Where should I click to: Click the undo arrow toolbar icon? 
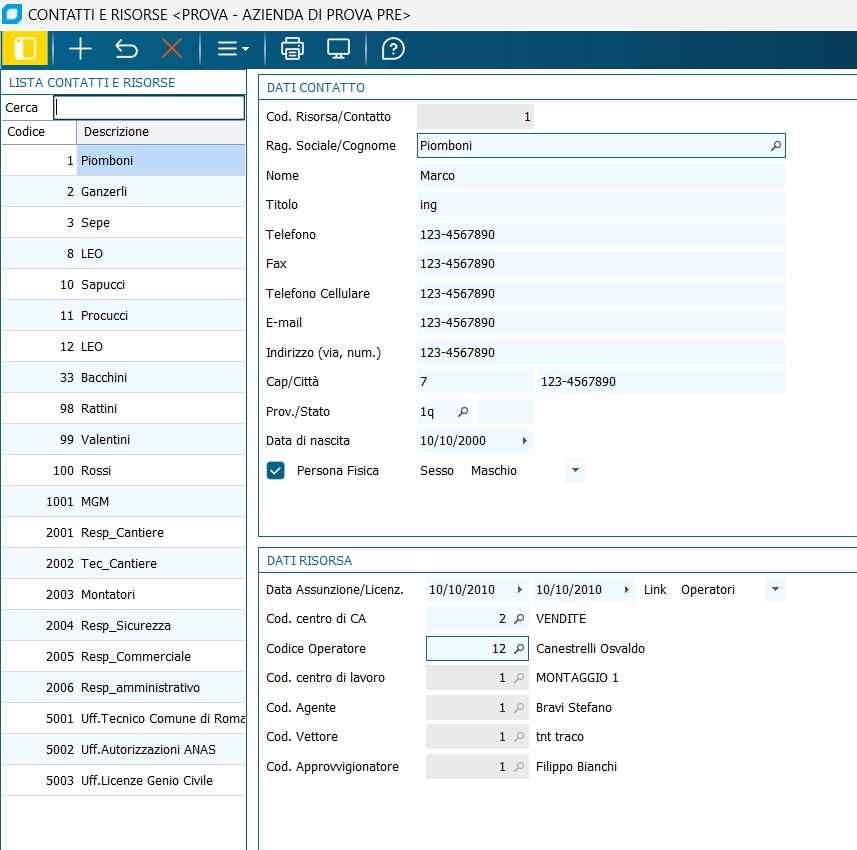click(126, 48)
